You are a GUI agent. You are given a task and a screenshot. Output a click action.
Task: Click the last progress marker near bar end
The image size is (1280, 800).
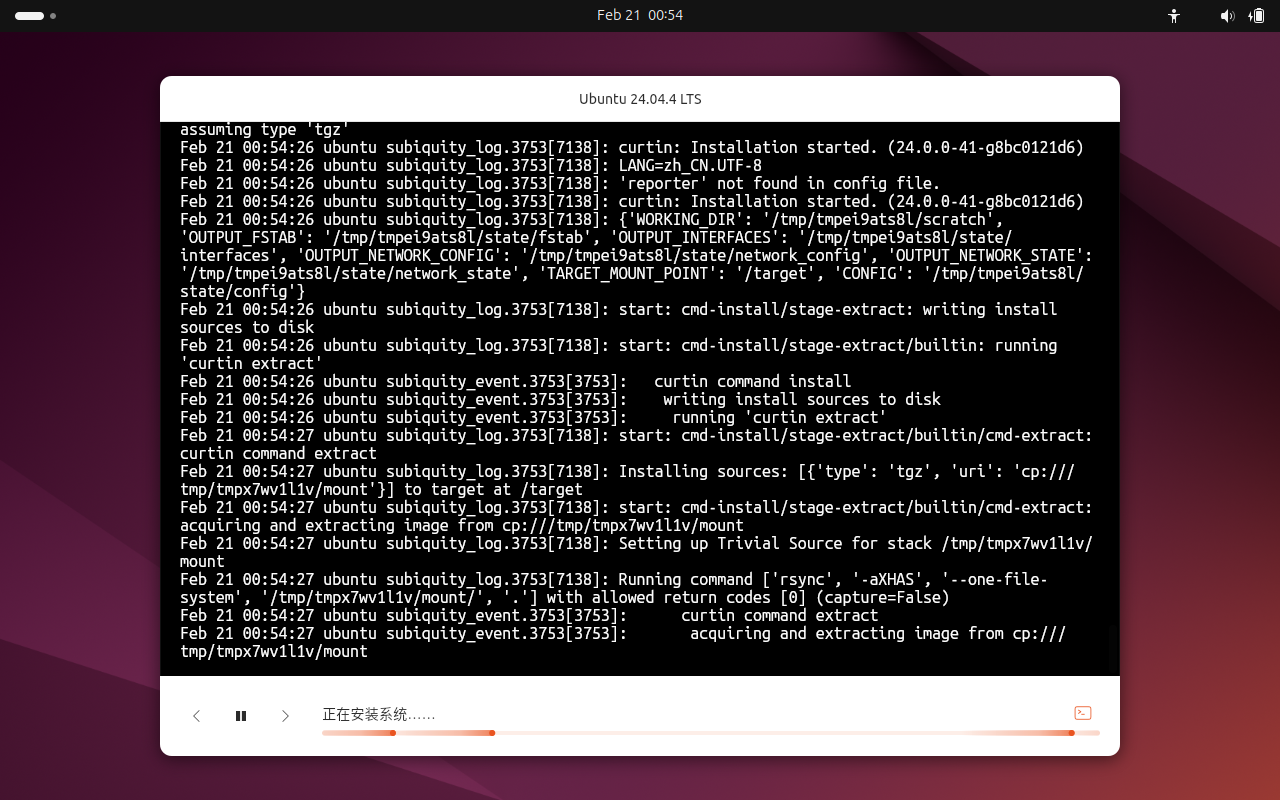tap(1071, 733)
